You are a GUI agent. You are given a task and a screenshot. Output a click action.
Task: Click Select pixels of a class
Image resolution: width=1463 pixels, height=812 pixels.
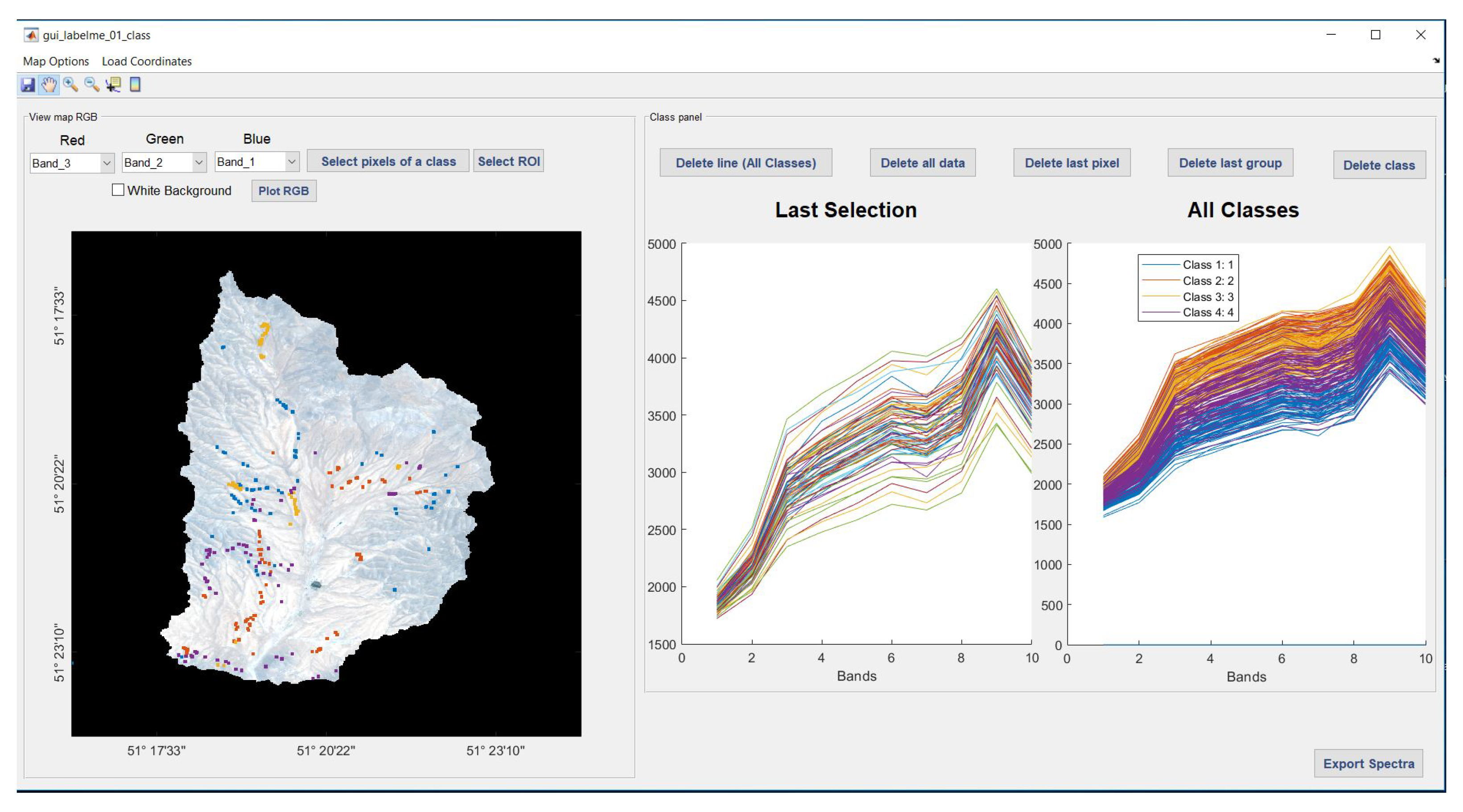tap(388, 161)
